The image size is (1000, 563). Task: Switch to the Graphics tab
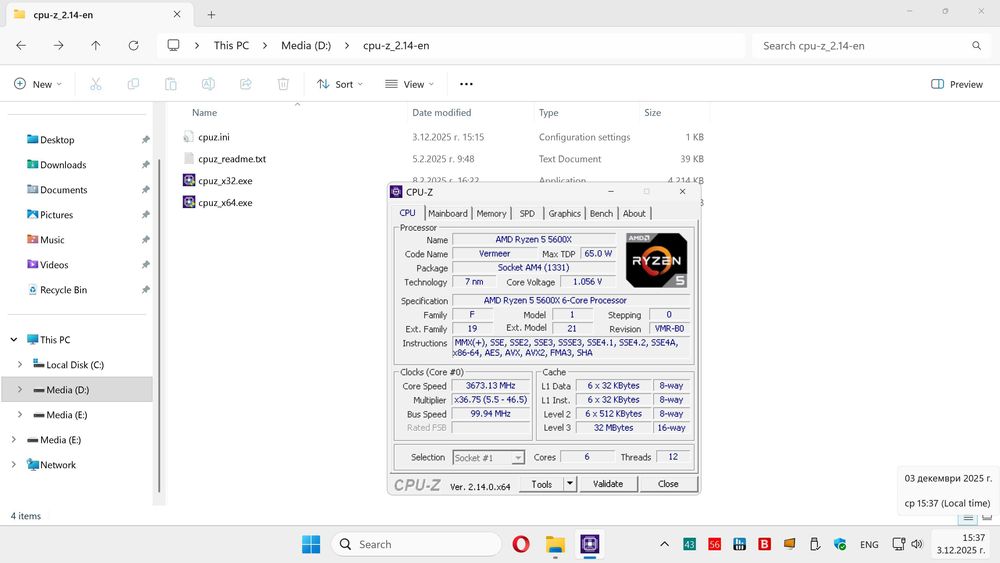(564, 214)
